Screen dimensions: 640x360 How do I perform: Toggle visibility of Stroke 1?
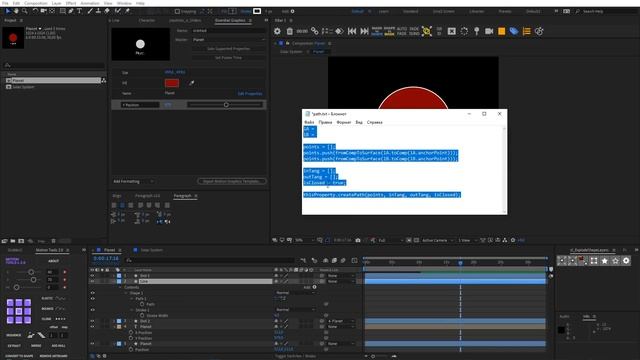(x=92, y=310)
